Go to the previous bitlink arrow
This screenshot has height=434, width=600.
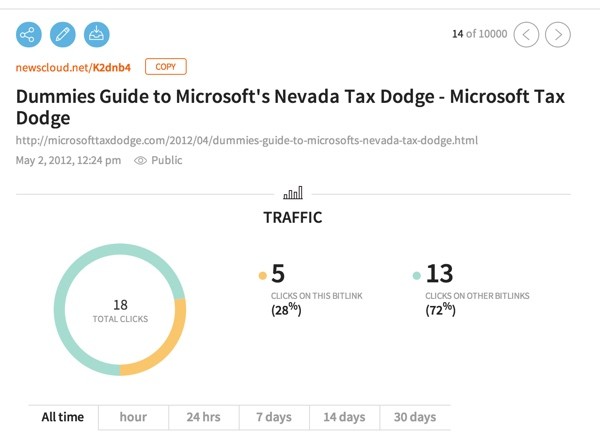pyautogui.click(x=526, y=35)
